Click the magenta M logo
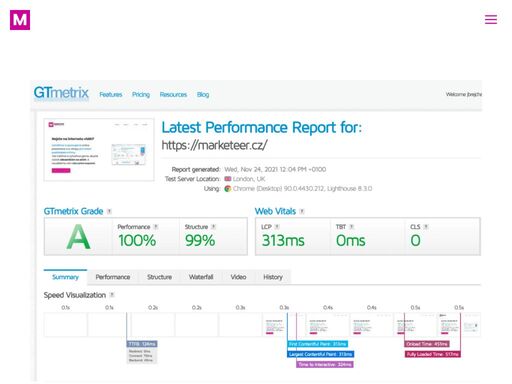Viewport: 512px width, 384px height. pyautogui.click(x=20, y=20)
